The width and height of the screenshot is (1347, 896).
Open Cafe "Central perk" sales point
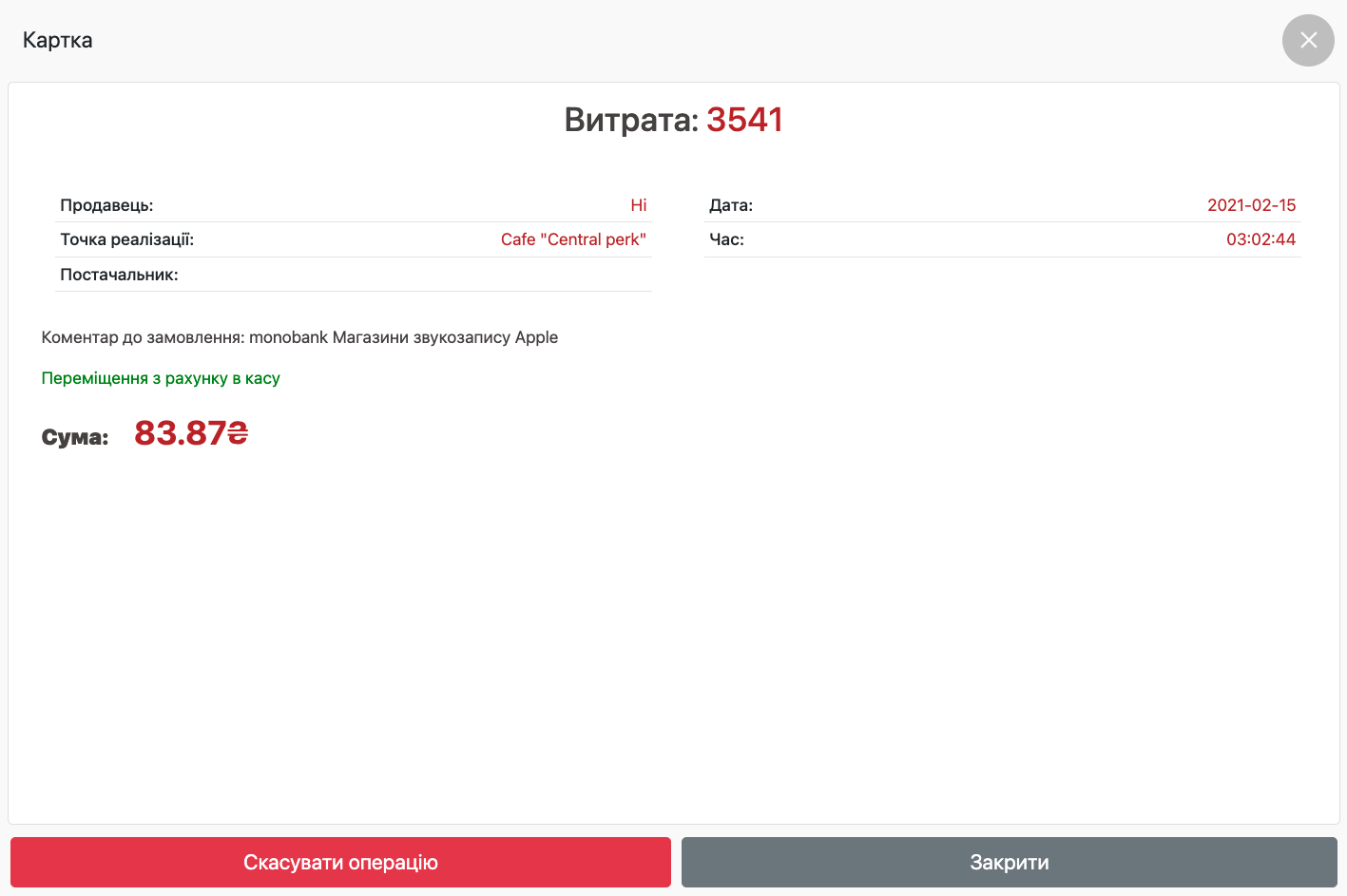[573, 239]
